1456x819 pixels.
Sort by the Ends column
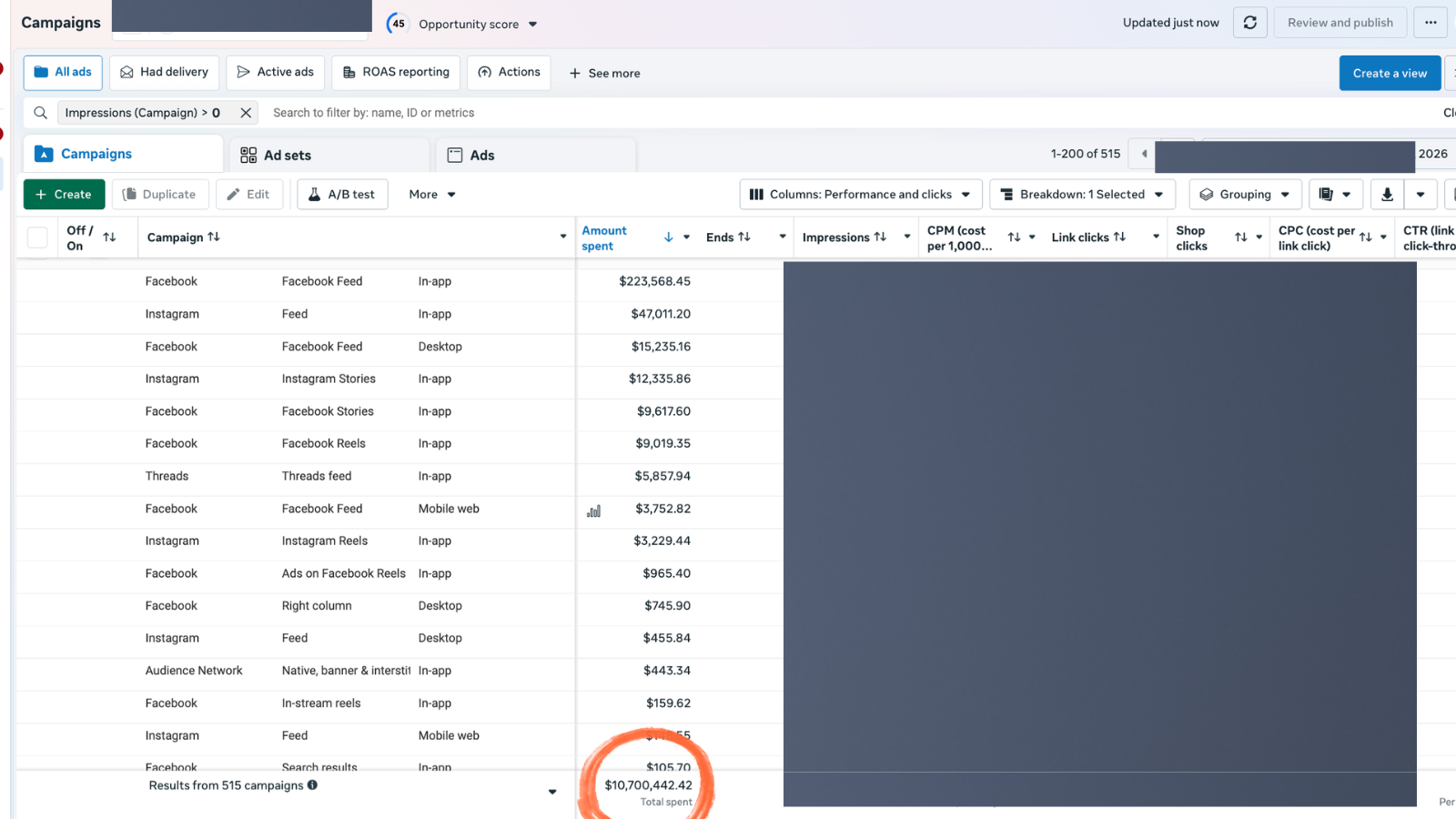(x=744, y=237)
